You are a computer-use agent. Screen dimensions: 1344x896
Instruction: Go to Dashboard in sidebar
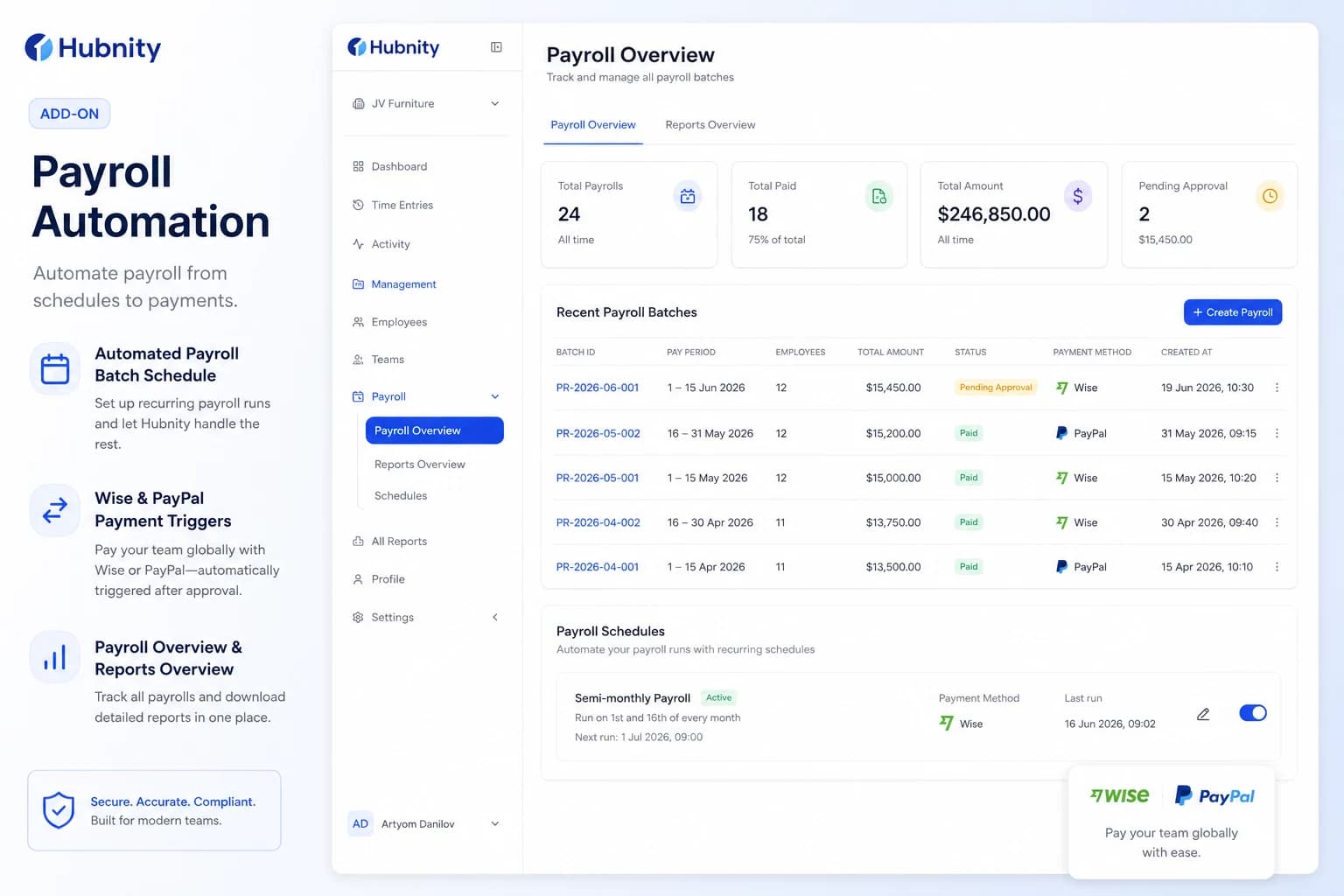click(400, 166)
